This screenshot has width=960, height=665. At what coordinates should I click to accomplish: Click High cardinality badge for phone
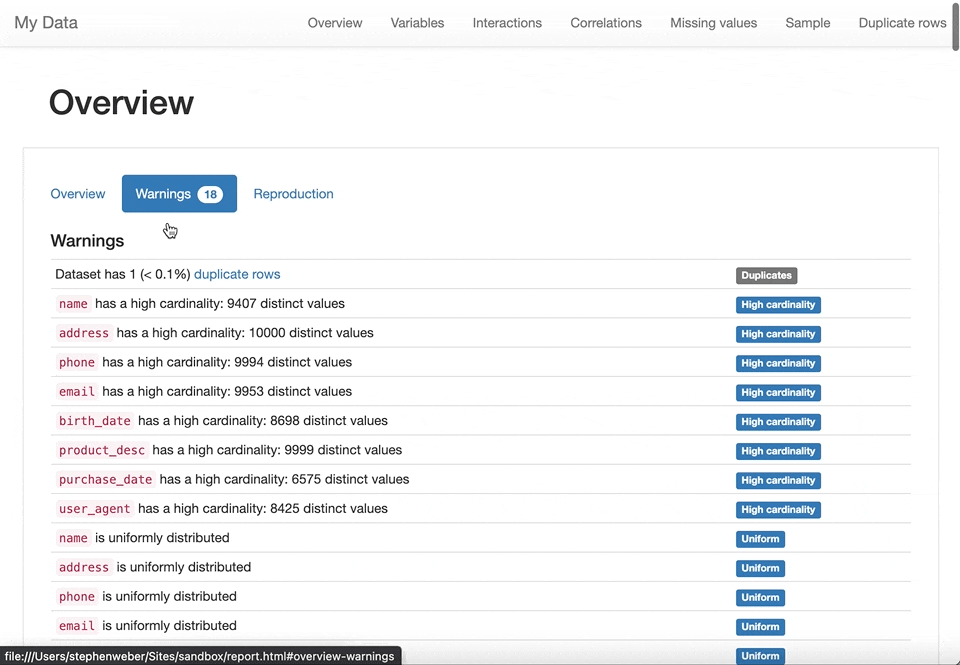[778, 364]
